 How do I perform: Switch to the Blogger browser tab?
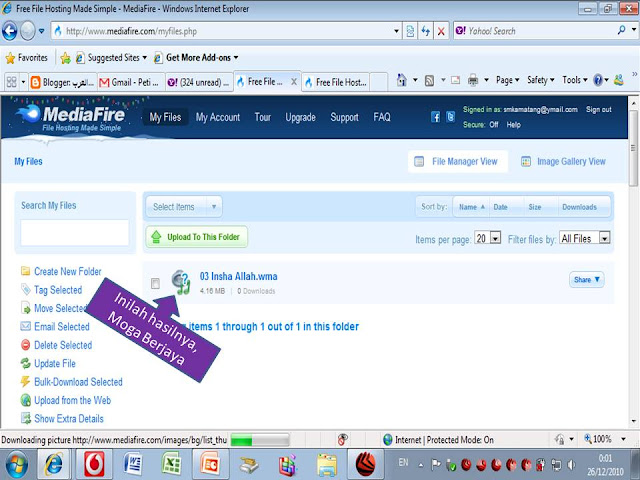[x=63, y=82]
